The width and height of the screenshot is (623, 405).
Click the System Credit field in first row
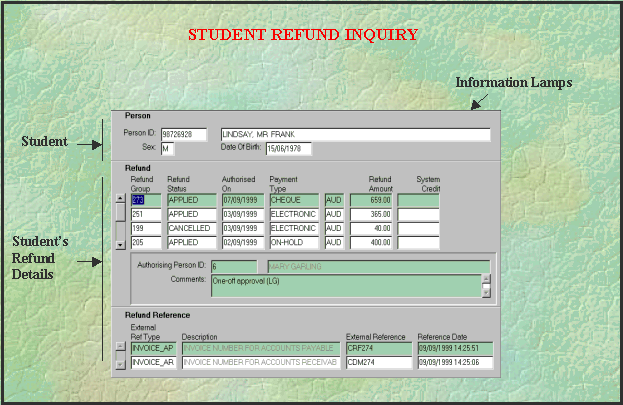tap(418, 201)
